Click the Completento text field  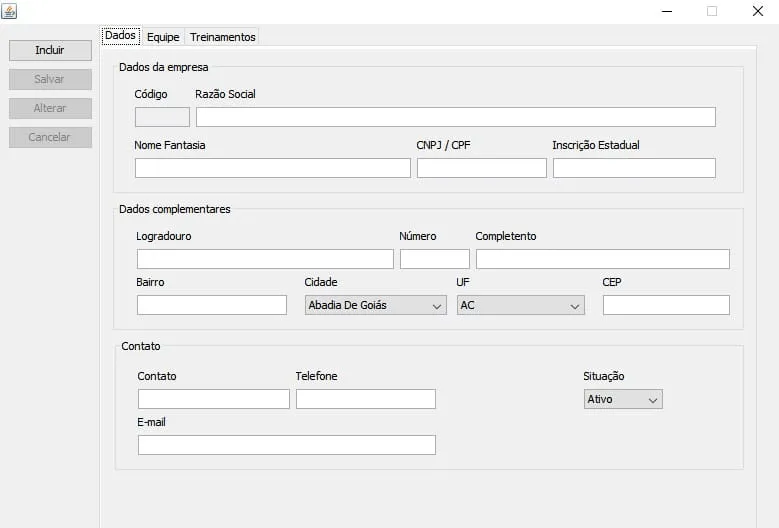602,259
